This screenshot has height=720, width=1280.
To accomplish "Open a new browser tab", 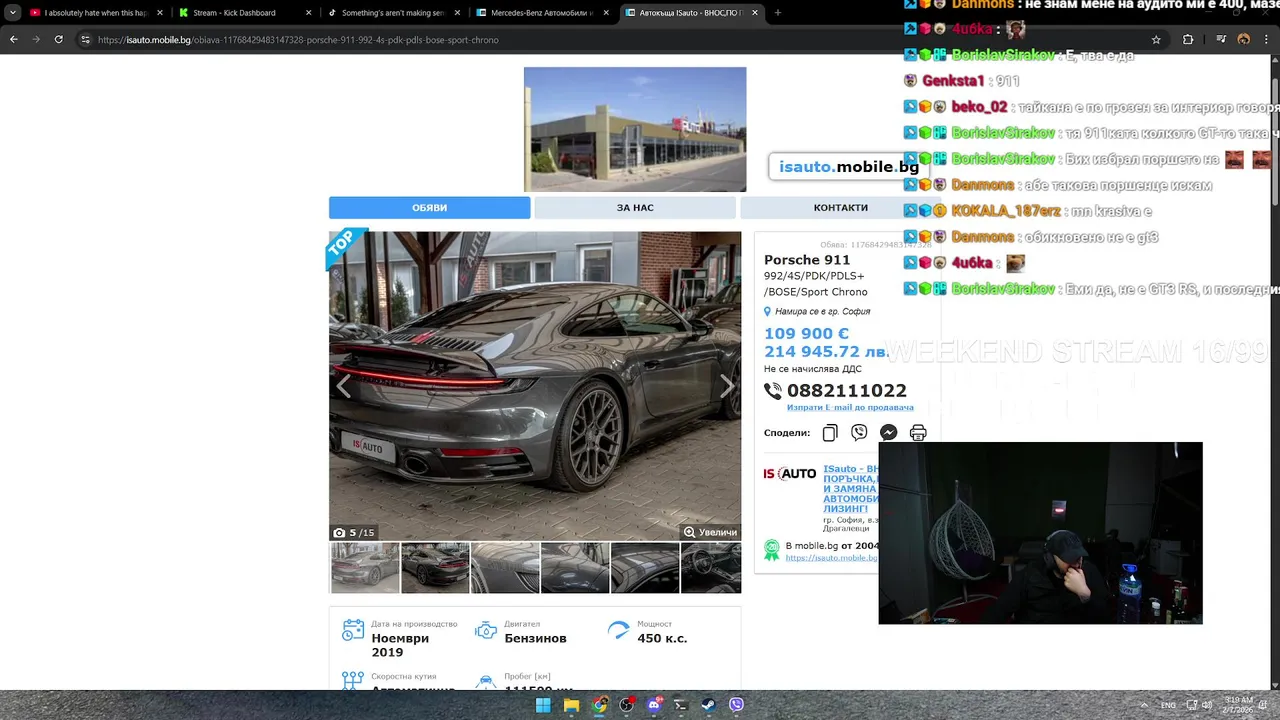I will (x=778, y=13).
